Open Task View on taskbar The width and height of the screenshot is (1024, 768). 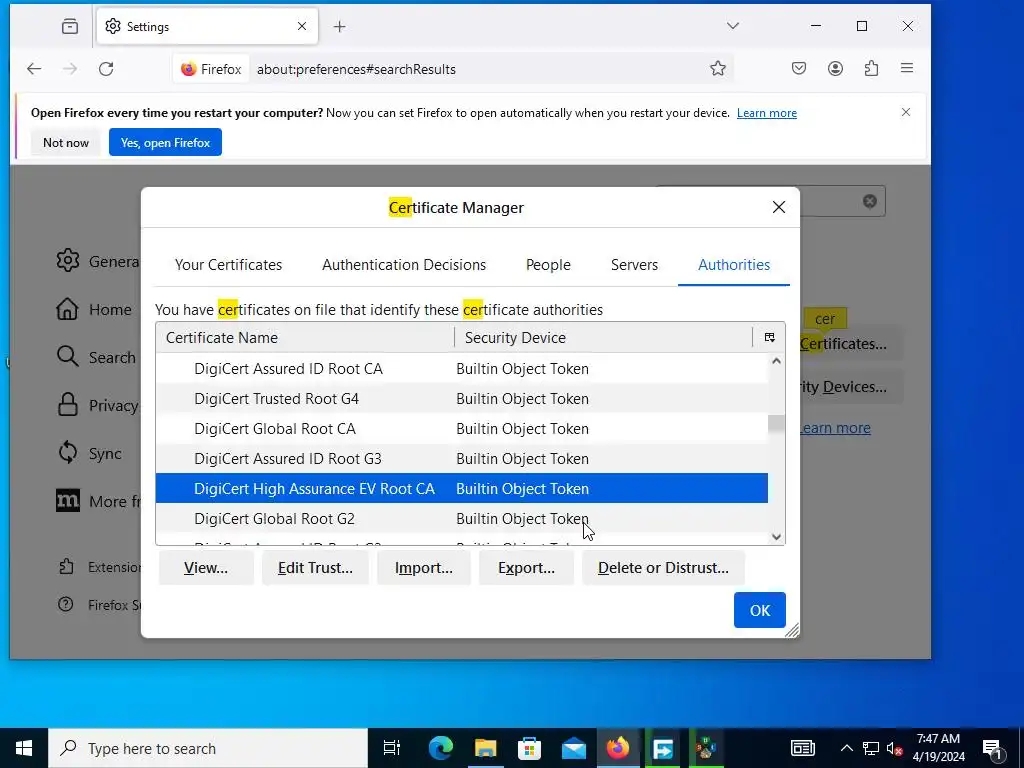(392, 748)
